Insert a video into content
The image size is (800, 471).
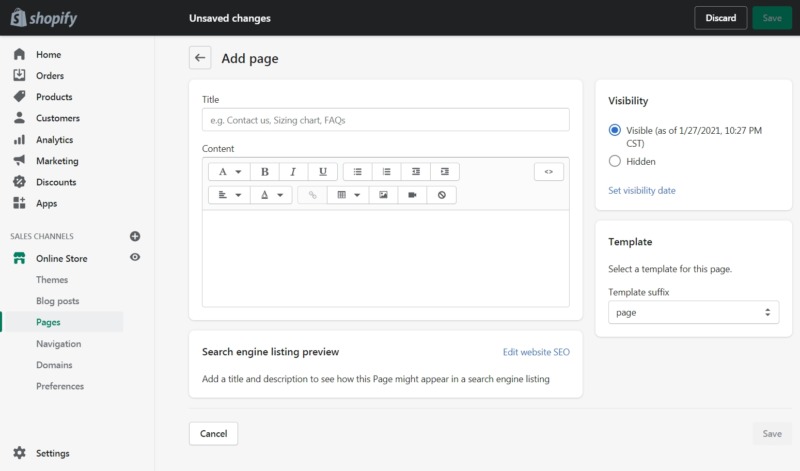[x=412, y=195]
